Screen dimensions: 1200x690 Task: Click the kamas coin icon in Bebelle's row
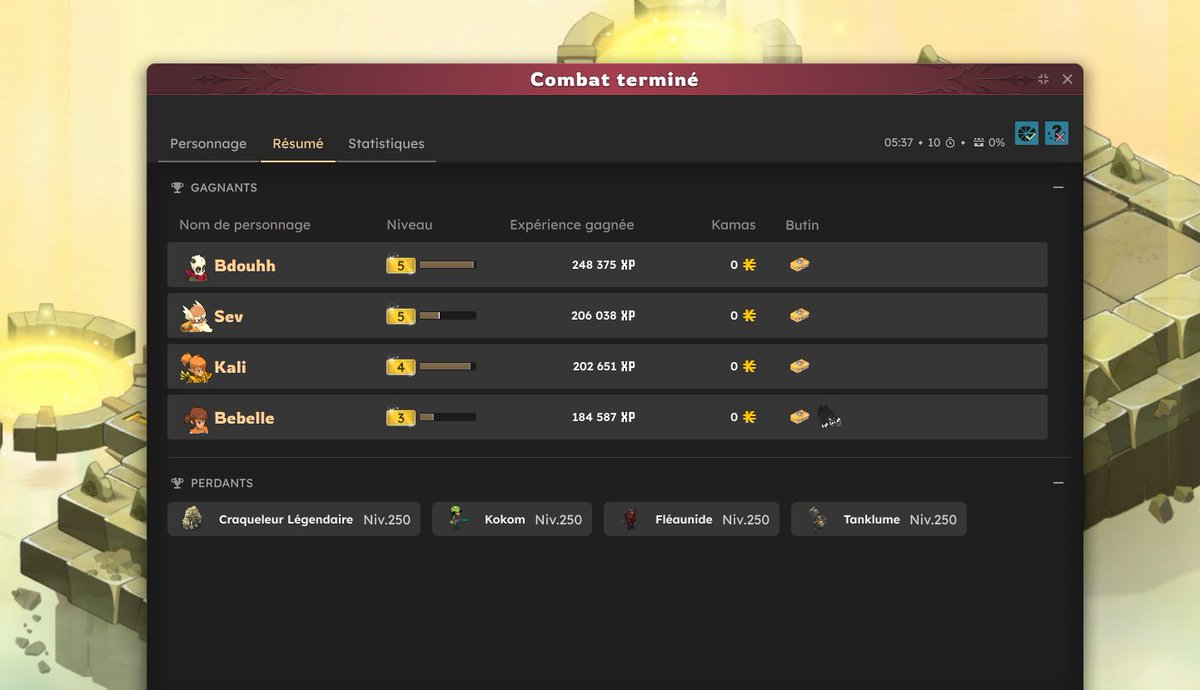pos(749,417)
